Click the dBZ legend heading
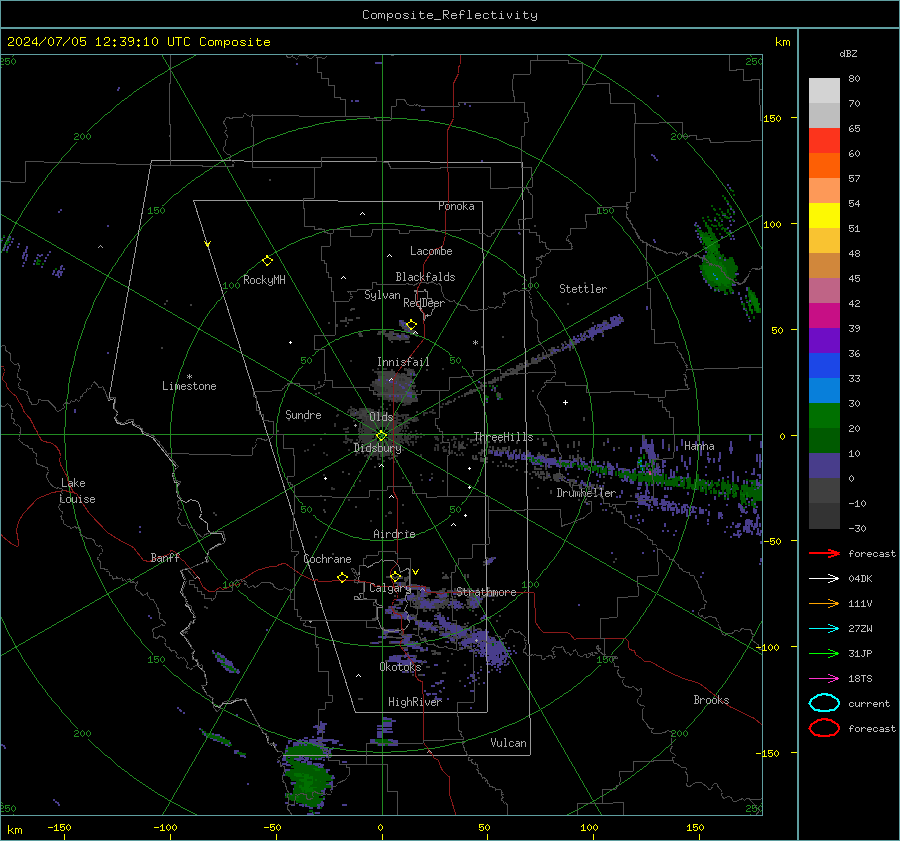Viewport: 900px width, 841px height. [848, 53]
